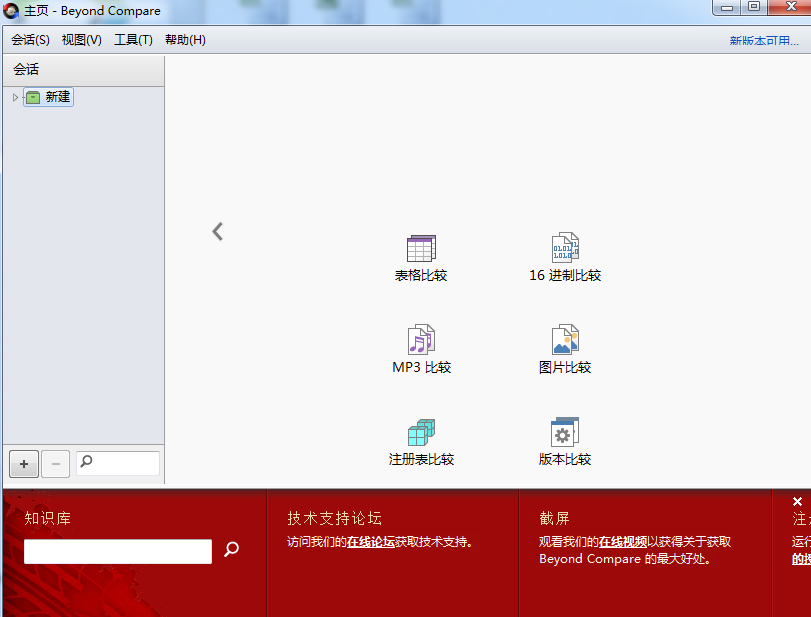Click the left arrow to show previous session types

pyautogui.click(x=218, y=231)
